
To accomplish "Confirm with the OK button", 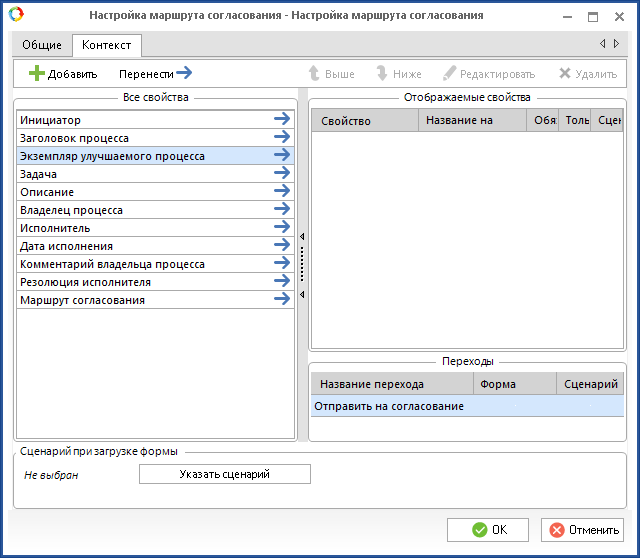I will [x=488, y=530].
